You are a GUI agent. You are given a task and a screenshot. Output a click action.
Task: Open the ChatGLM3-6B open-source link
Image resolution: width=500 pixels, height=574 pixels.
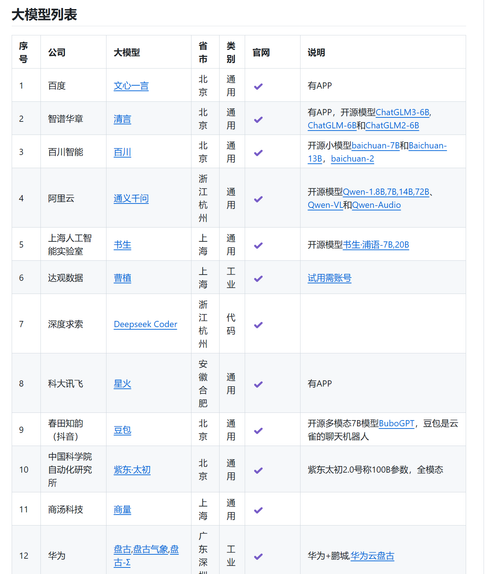tap(402, 112)
